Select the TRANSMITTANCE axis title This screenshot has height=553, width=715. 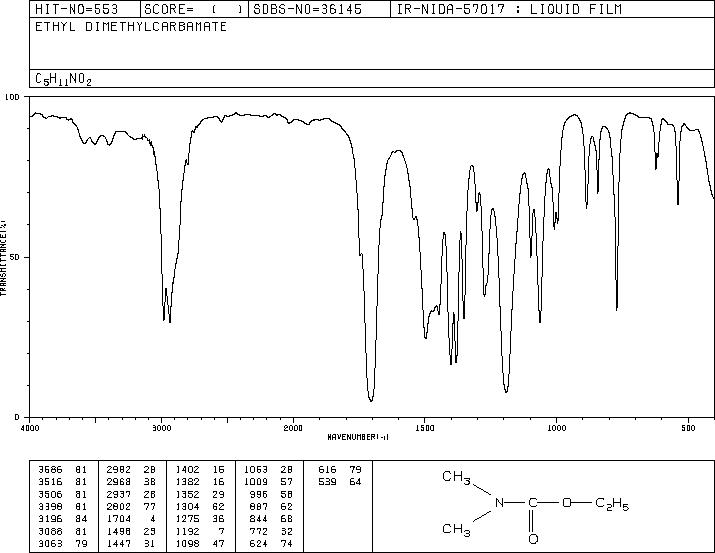[3, 258]
